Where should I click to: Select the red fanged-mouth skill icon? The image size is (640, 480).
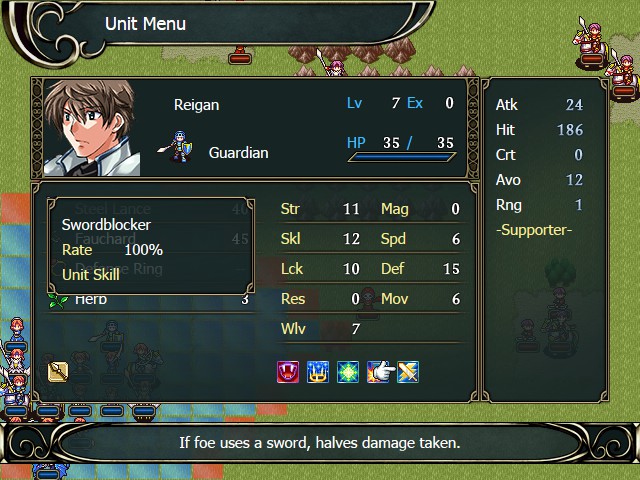coord(288,372)
